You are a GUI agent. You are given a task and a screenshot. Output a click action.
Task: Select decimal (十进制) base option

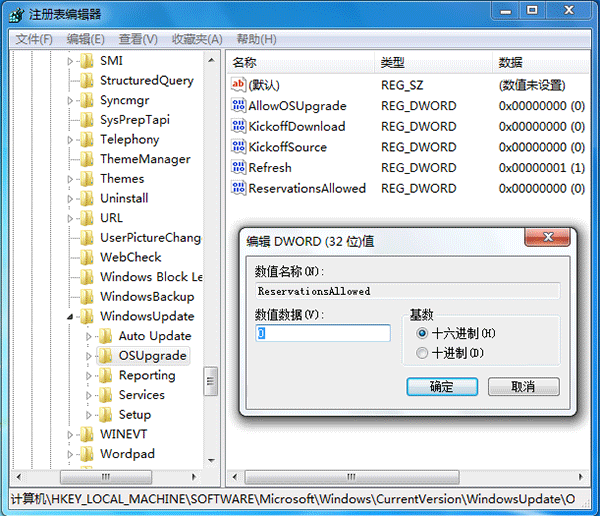422,353
